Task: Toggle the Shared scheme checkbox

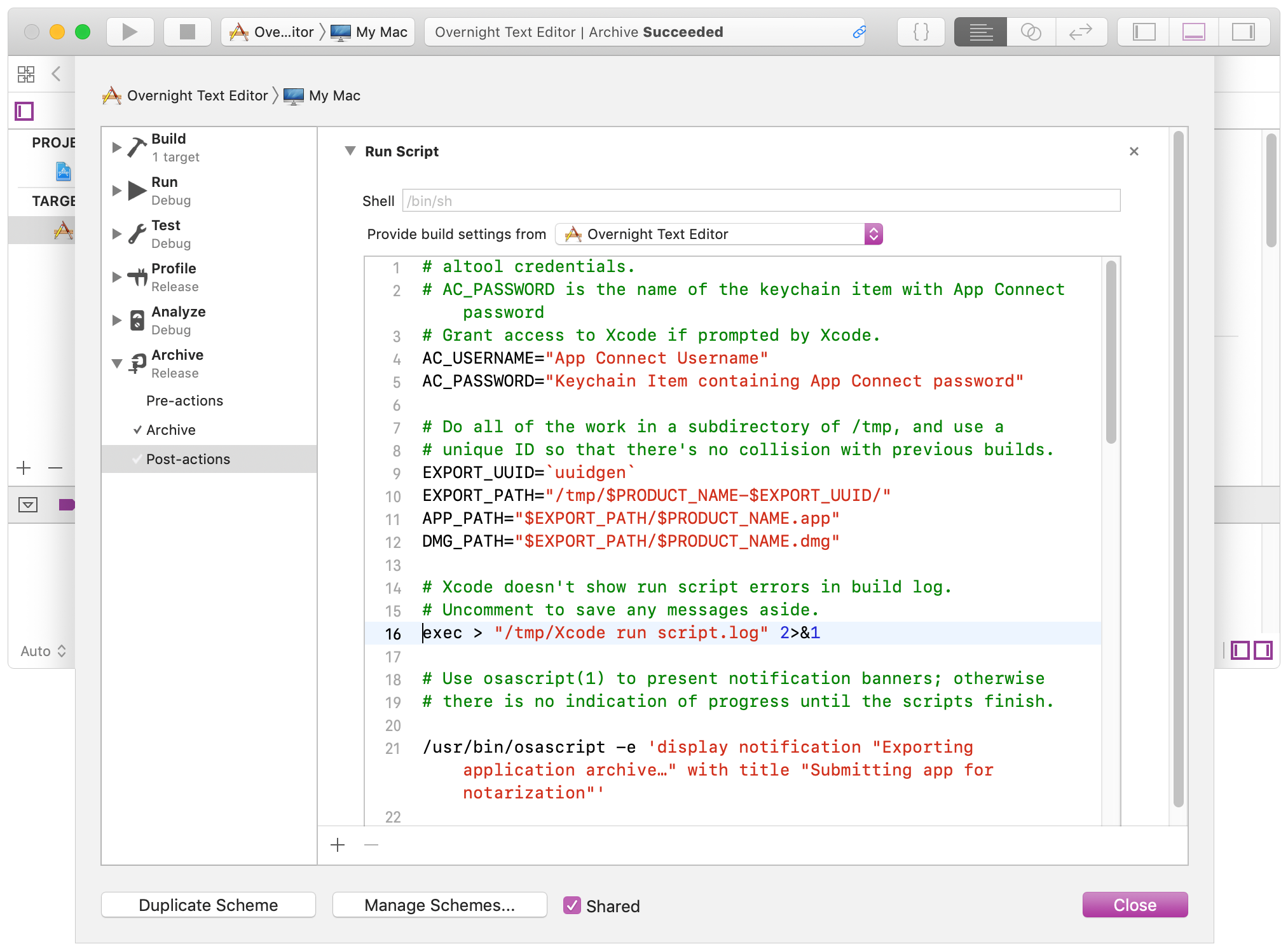Action: [x=572, y=905]
